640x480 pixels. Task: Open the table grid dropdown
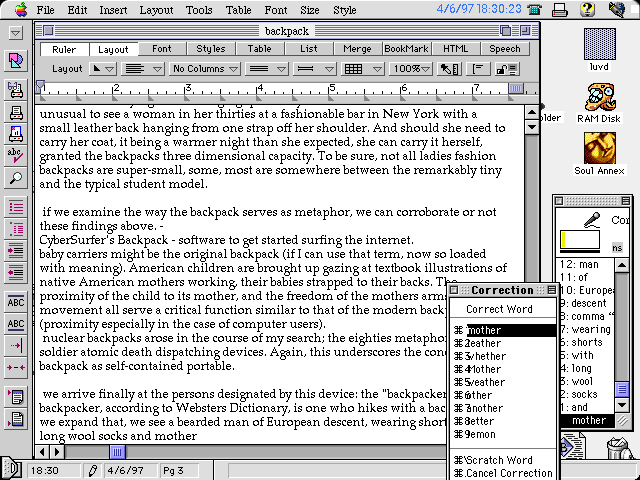363,69
